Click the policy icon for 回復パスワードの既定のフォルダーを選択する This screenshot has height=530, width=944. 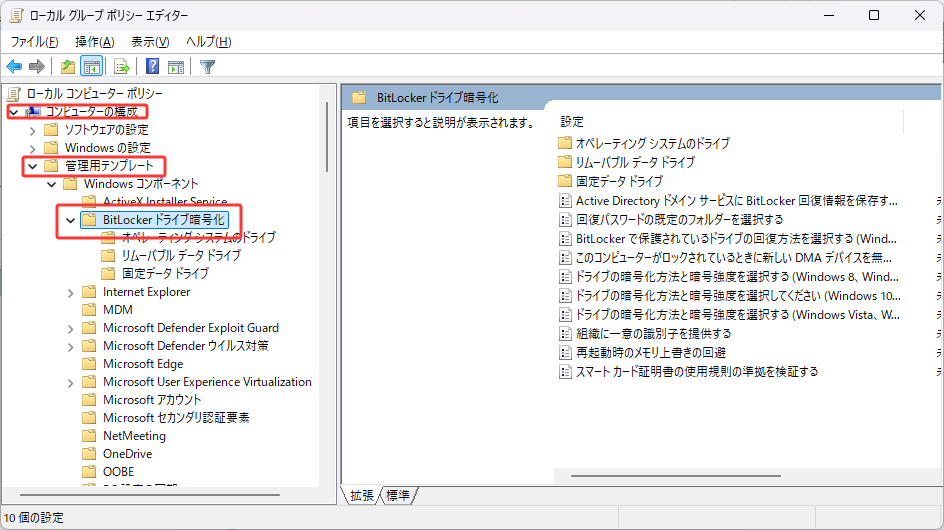[565, 219]
